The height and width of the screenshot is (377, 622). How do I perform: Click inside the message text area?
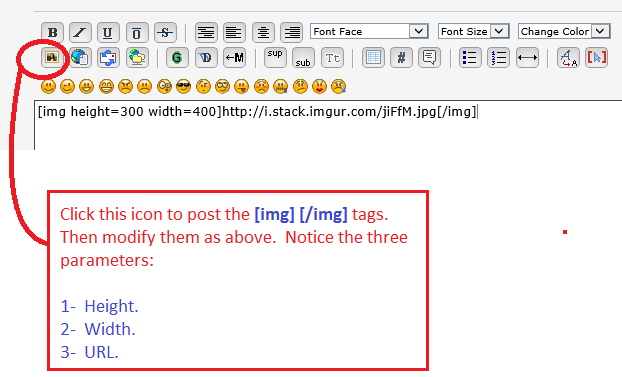point(328,125)
